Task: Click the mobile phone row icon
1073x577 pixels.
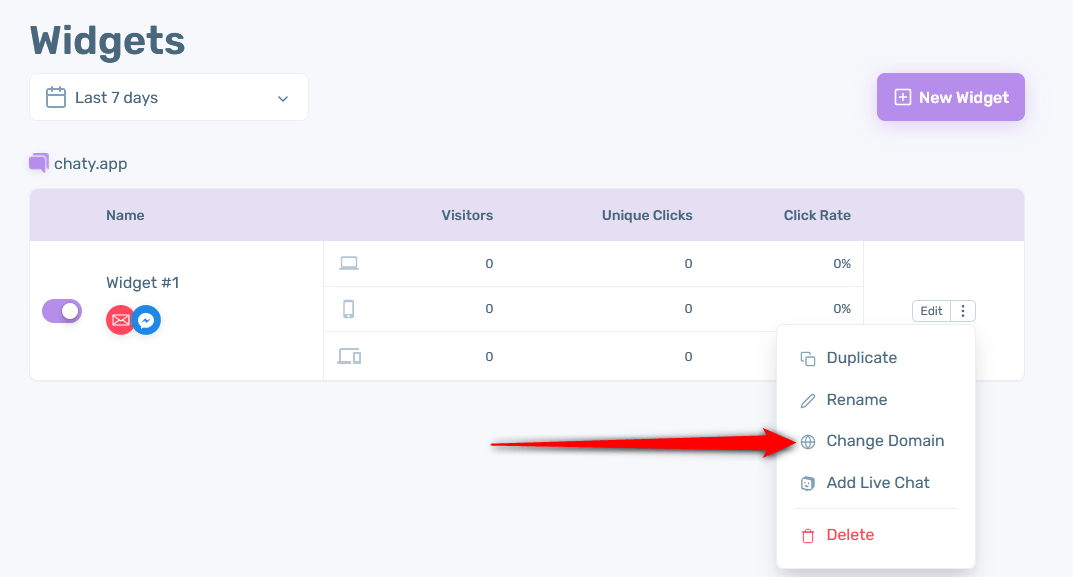Action: tap(349, 309)
